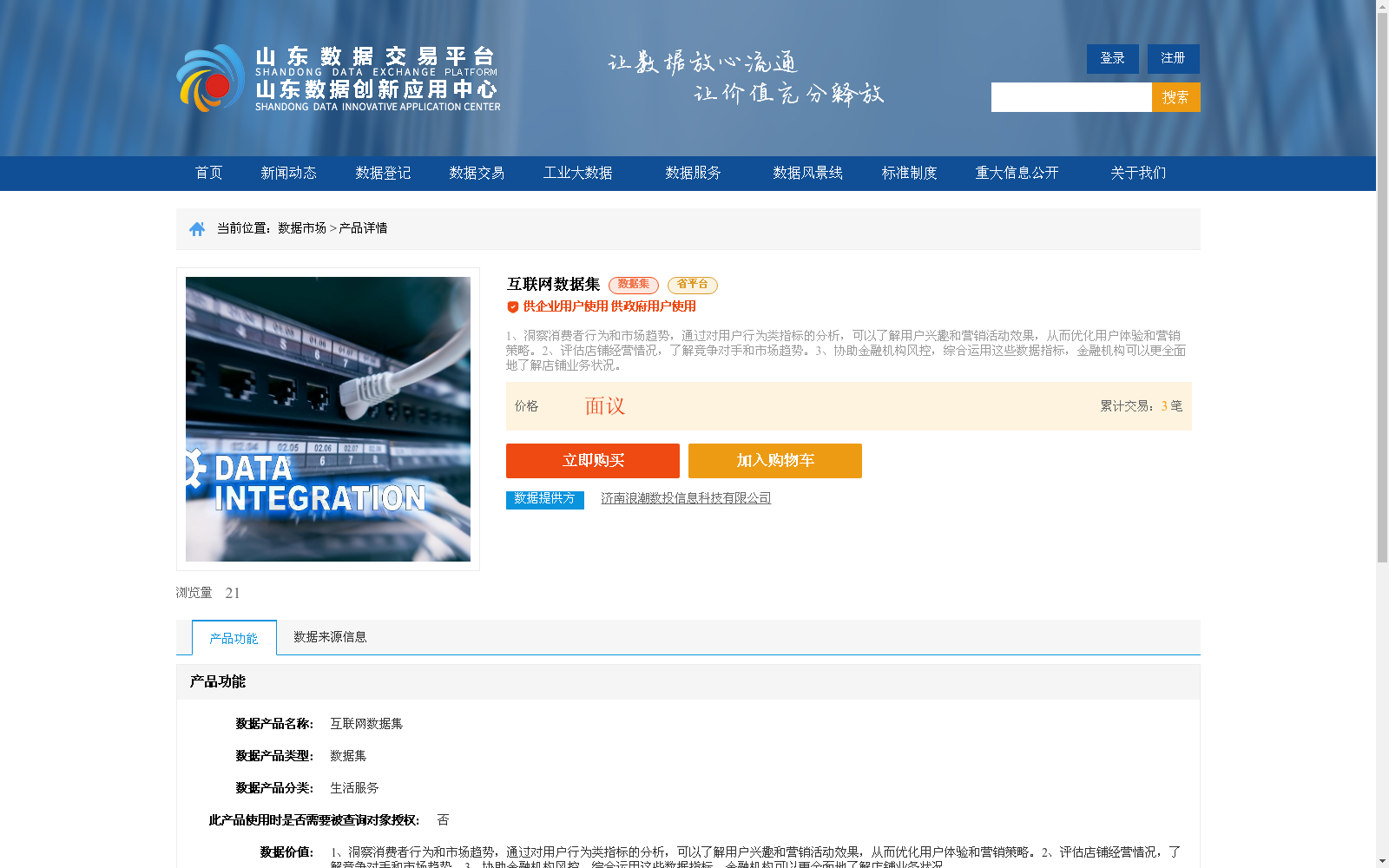Click the 数据集 tag badge
Viewport: 1389px width, 868px height.
(x=634, y=285)
